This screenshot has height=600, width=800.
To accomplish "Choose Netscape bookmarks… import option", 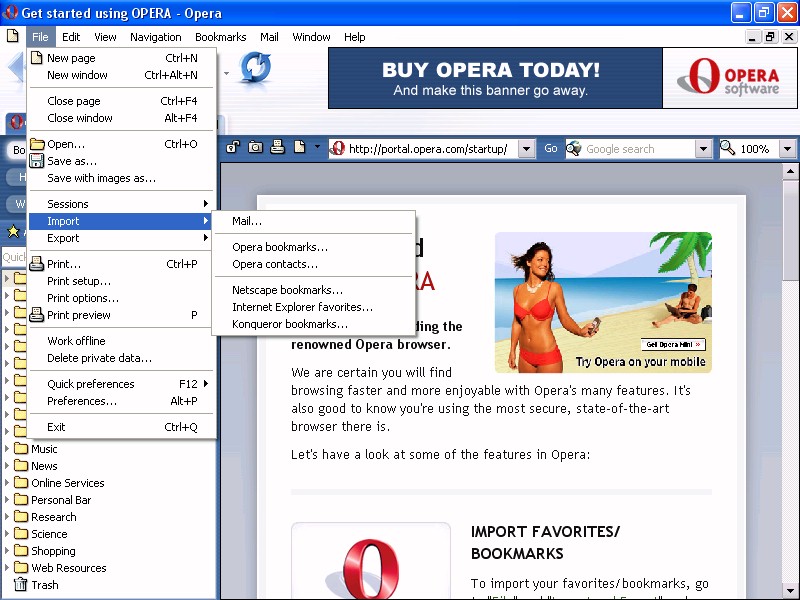I will (x=313, y=290).
